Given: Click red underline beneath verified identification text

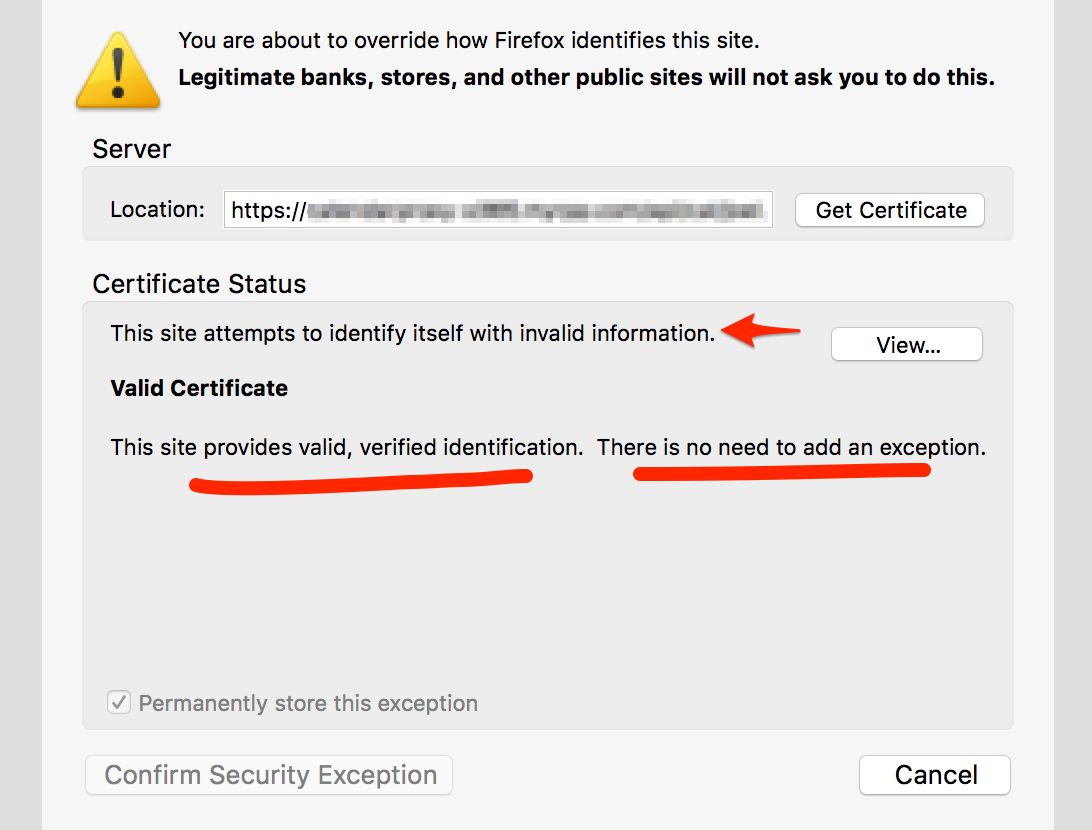Looking at the screenshot, I should coord(360,483).
